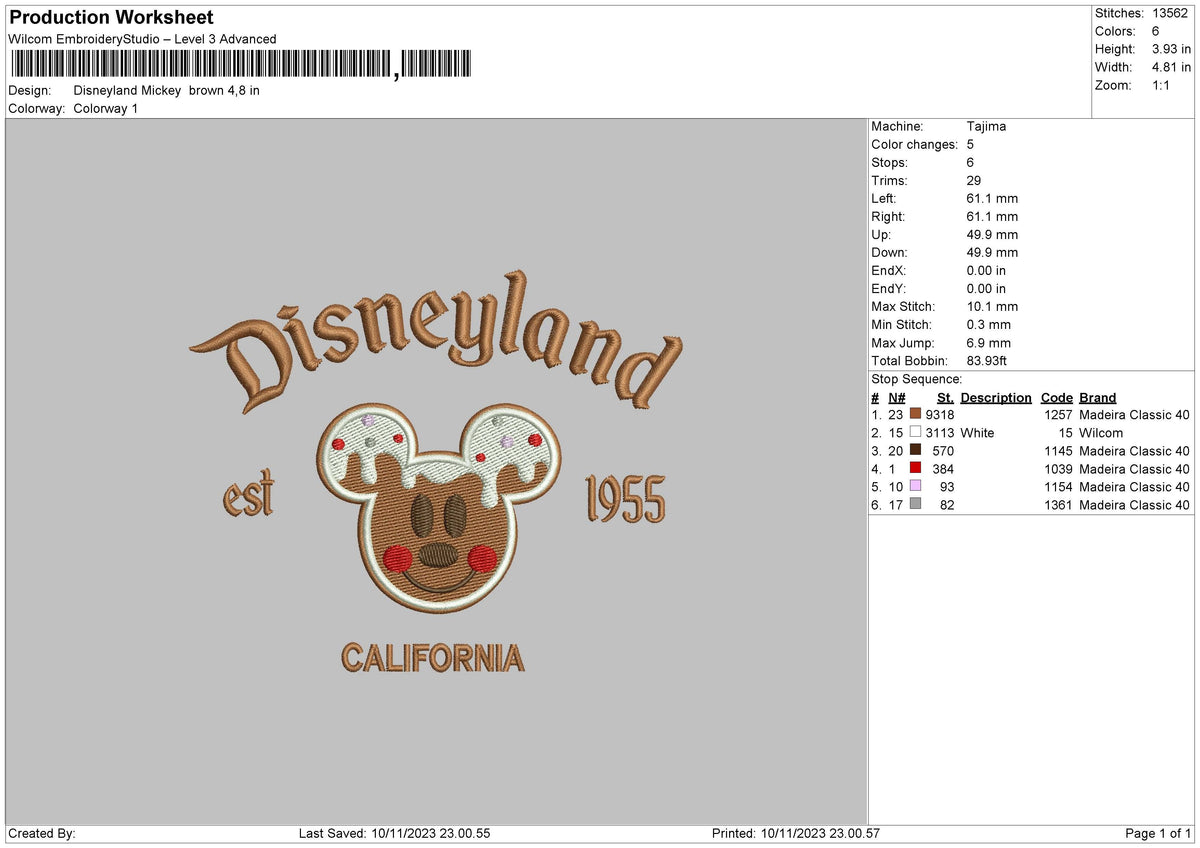This screenshot has width=1200, height=848.
Task: Click the dark brown swatch in stop 3
Action: click(x=915, y=451)
